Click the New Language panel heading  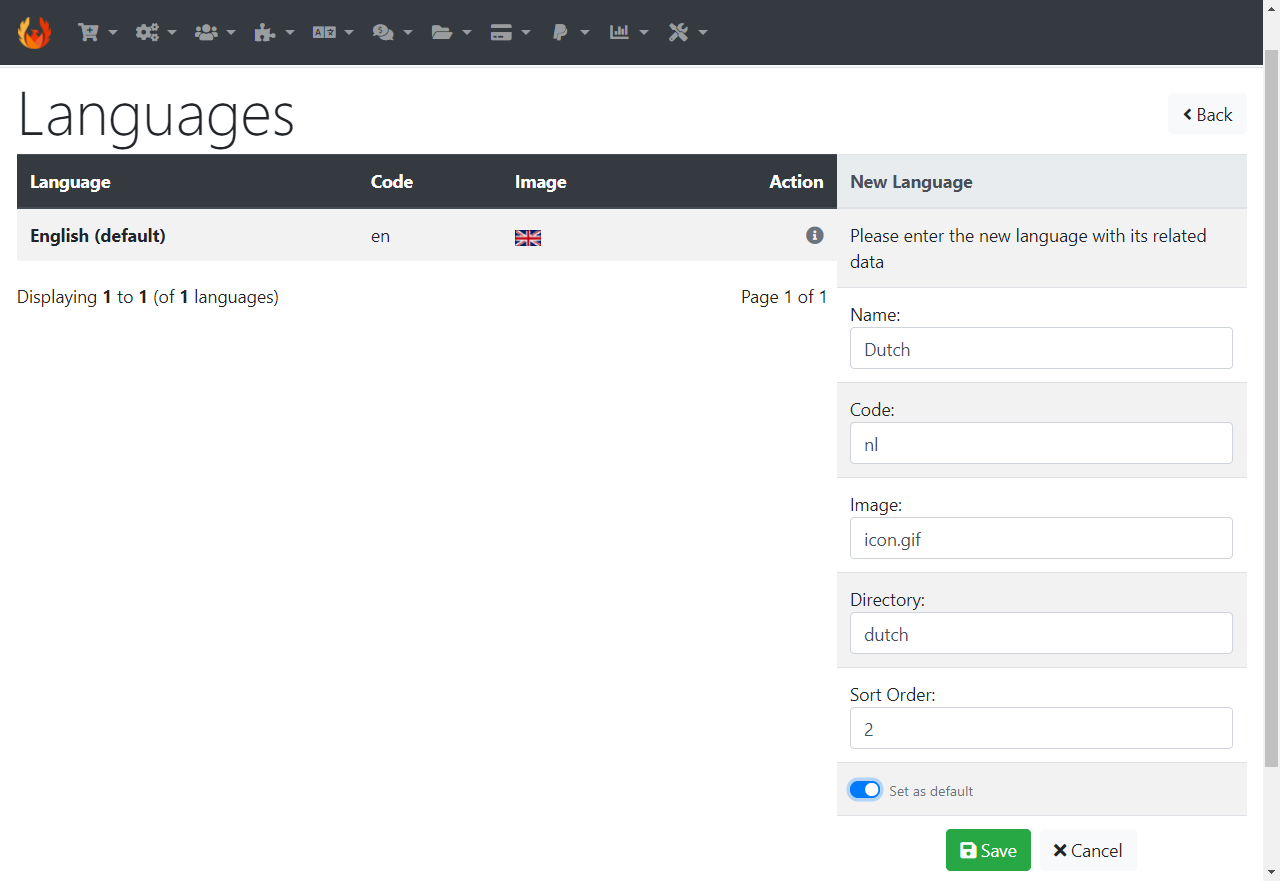[911, 182]
